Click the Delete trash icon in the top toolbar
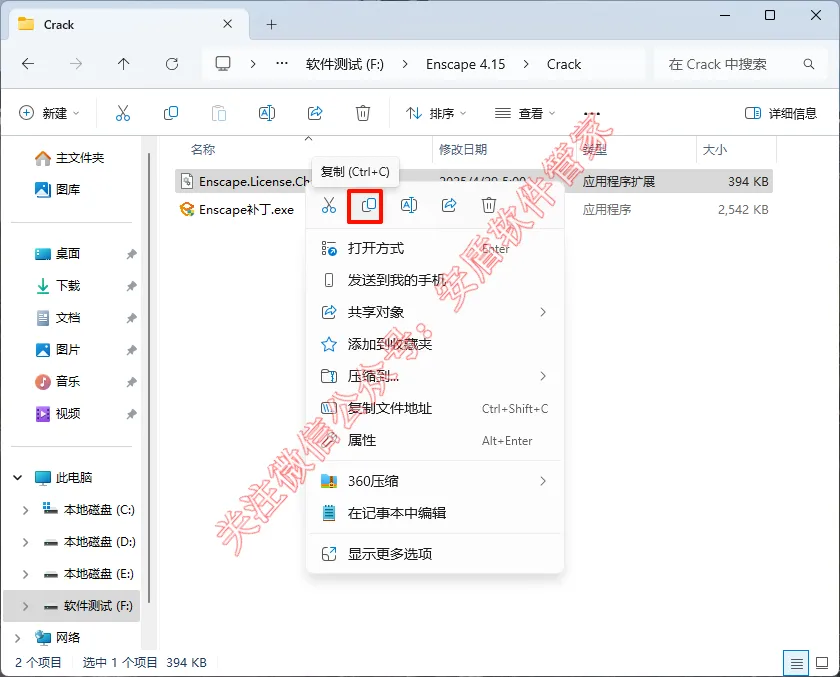 [x=363, y=113]
